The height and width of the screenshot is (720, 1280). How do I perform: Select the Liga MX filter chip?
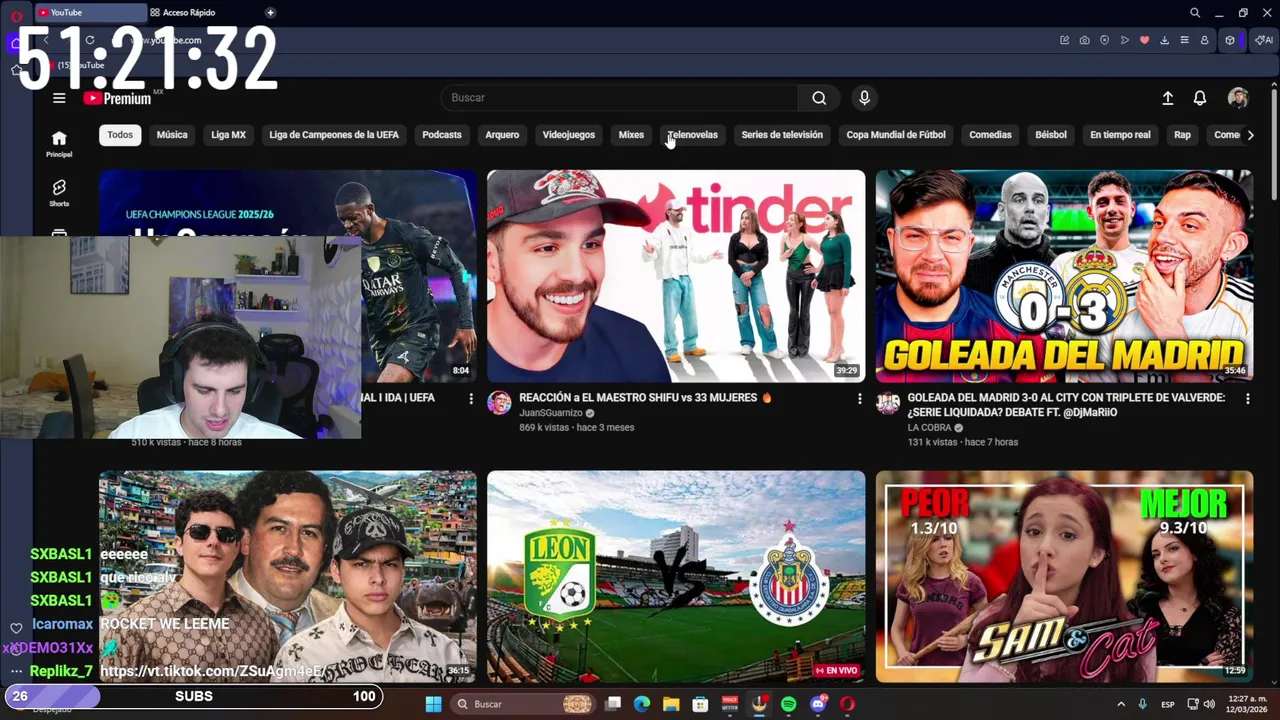tap(228, 135)
